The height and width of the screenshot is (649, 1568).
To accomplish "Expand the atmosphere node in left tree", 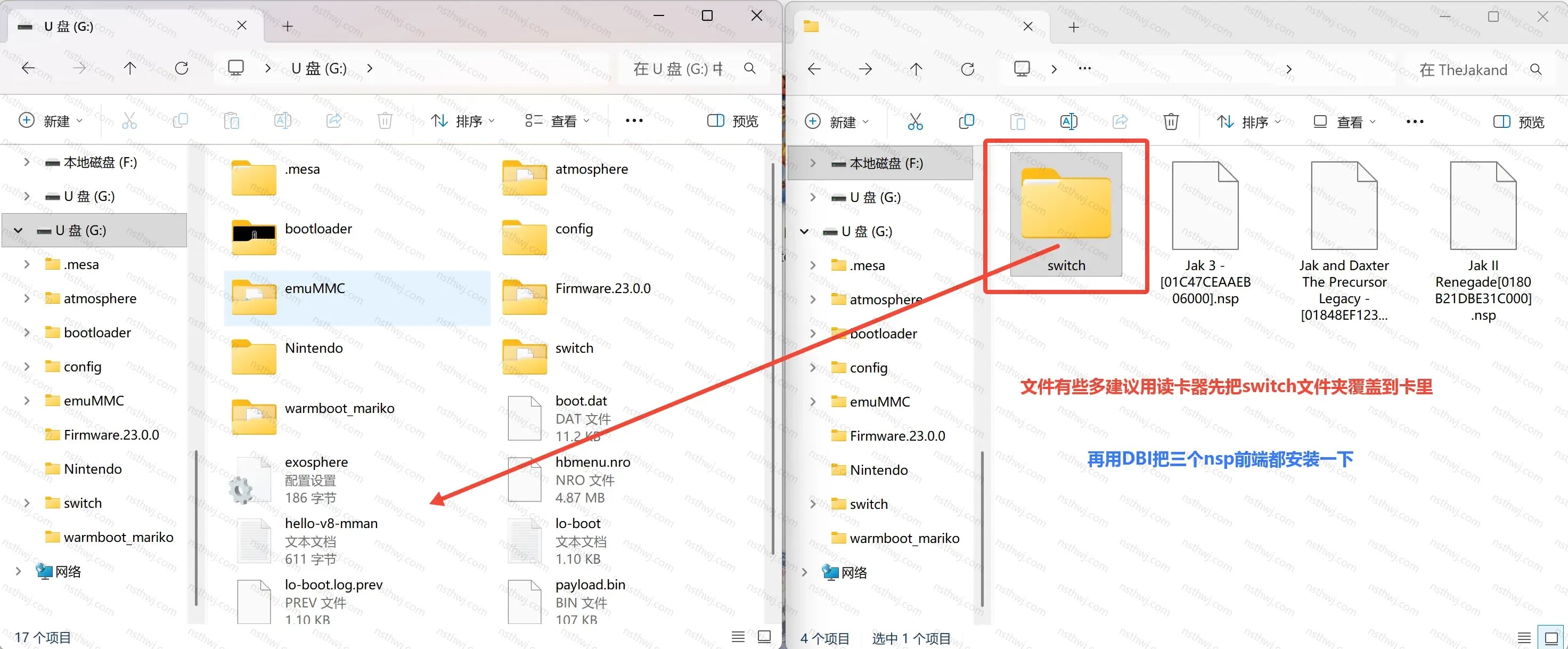I will point(26,298).
